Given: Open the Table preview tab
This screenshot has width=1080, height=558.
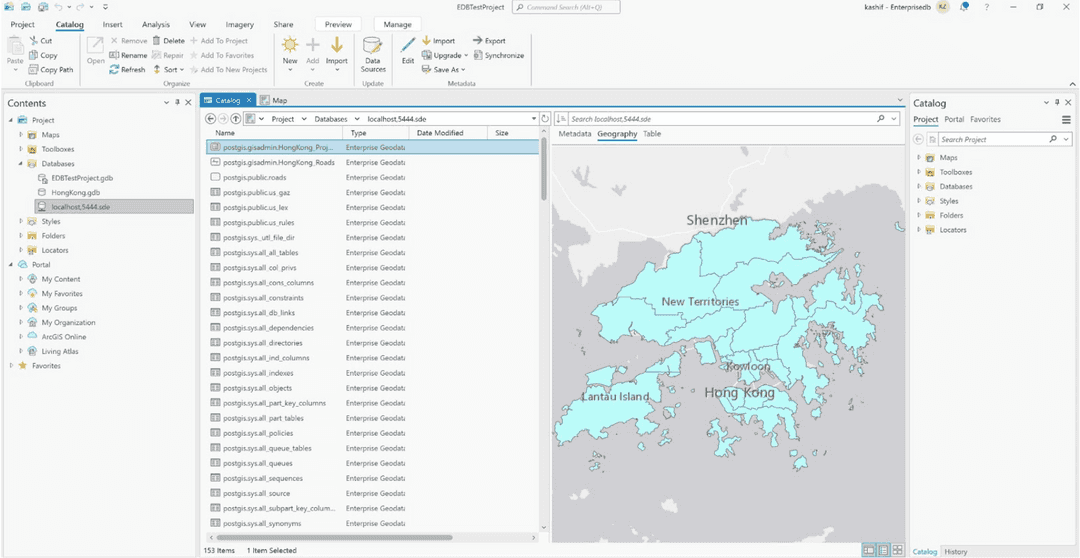Looking at the screenshot, I should point(651,134).
